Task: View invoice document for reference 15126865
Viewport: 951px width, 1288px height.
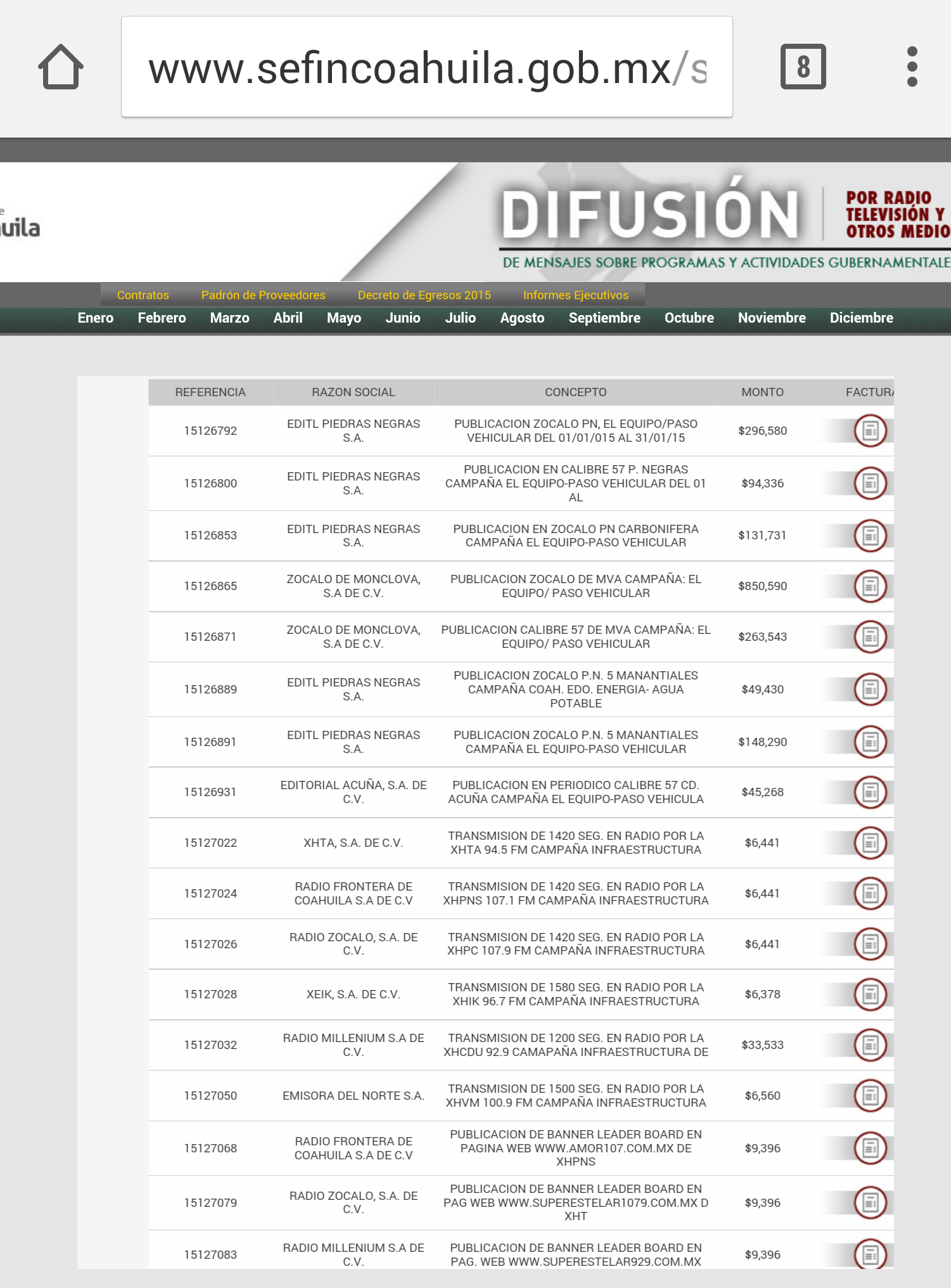Action: click(870, 586)
